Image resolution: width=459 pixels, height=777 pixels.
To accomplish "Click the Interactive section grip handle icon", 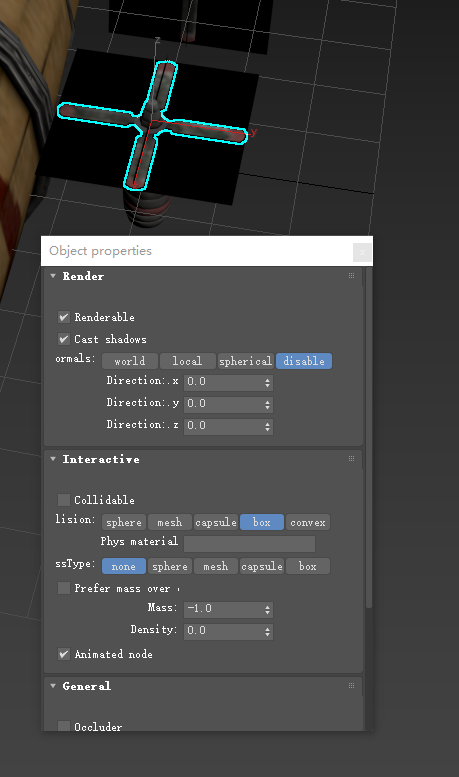I will click(x=351, y=459).
